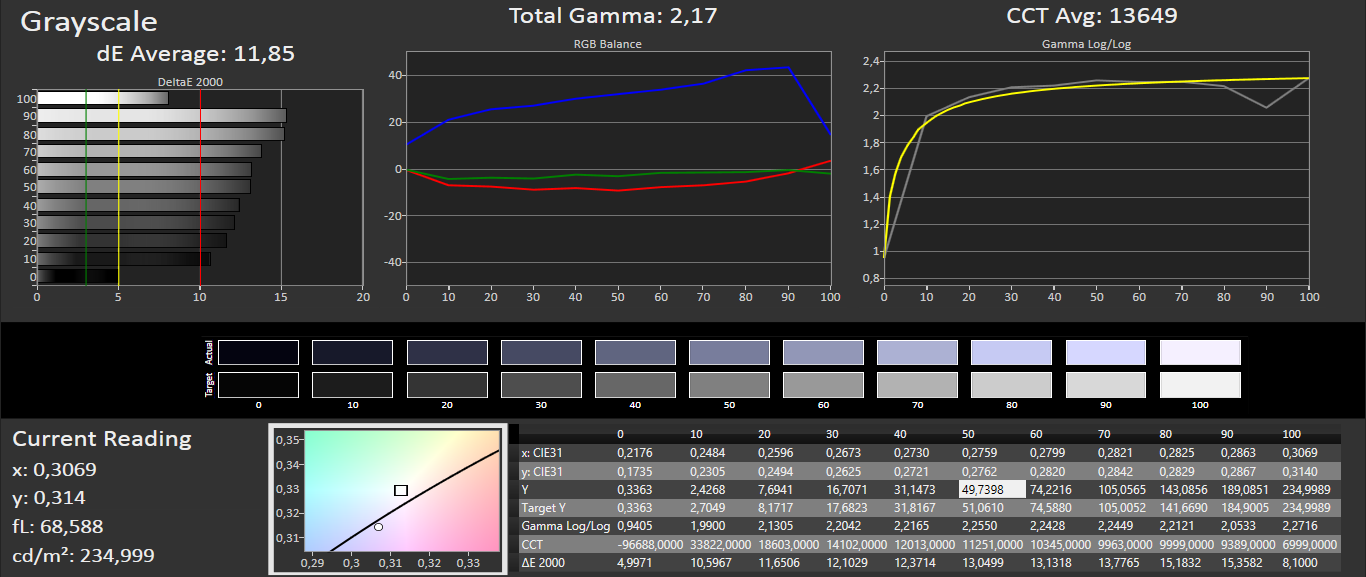Click the 'Target Y' row label
This screenshot has height=577, width=1366.
543,508
